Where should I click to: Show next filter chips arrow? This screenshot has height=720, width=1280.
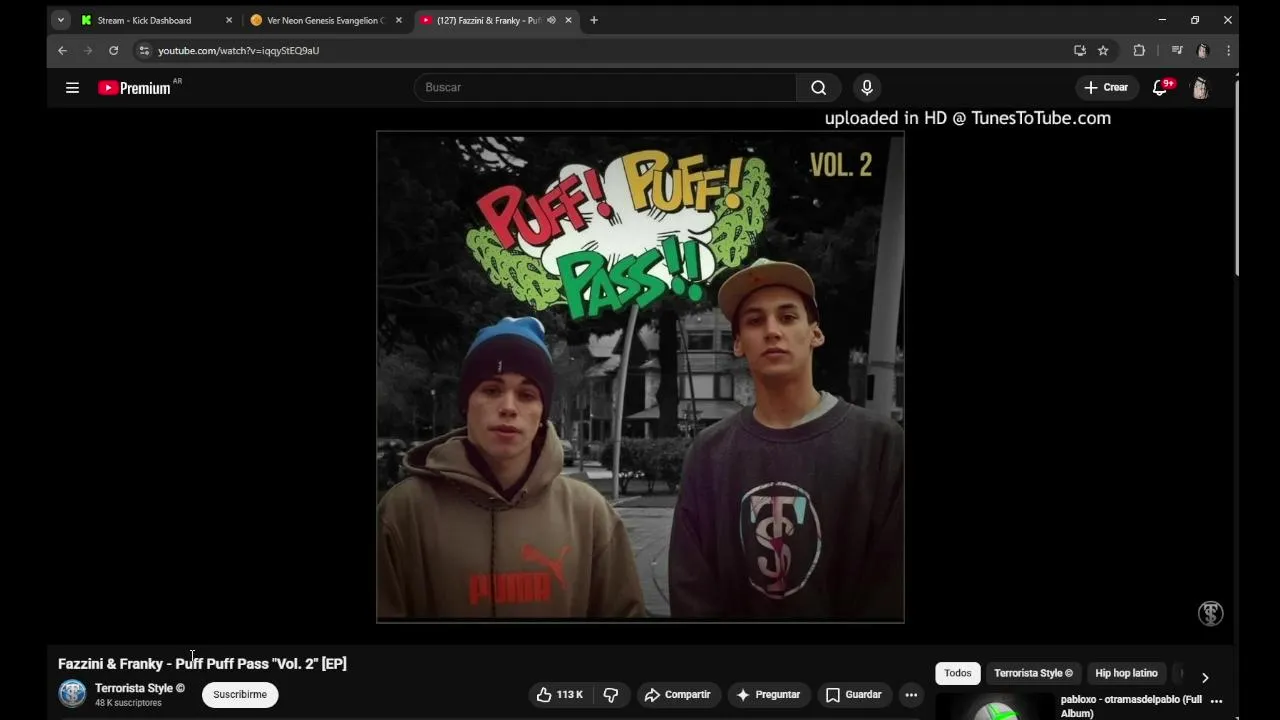point(1205,677)
